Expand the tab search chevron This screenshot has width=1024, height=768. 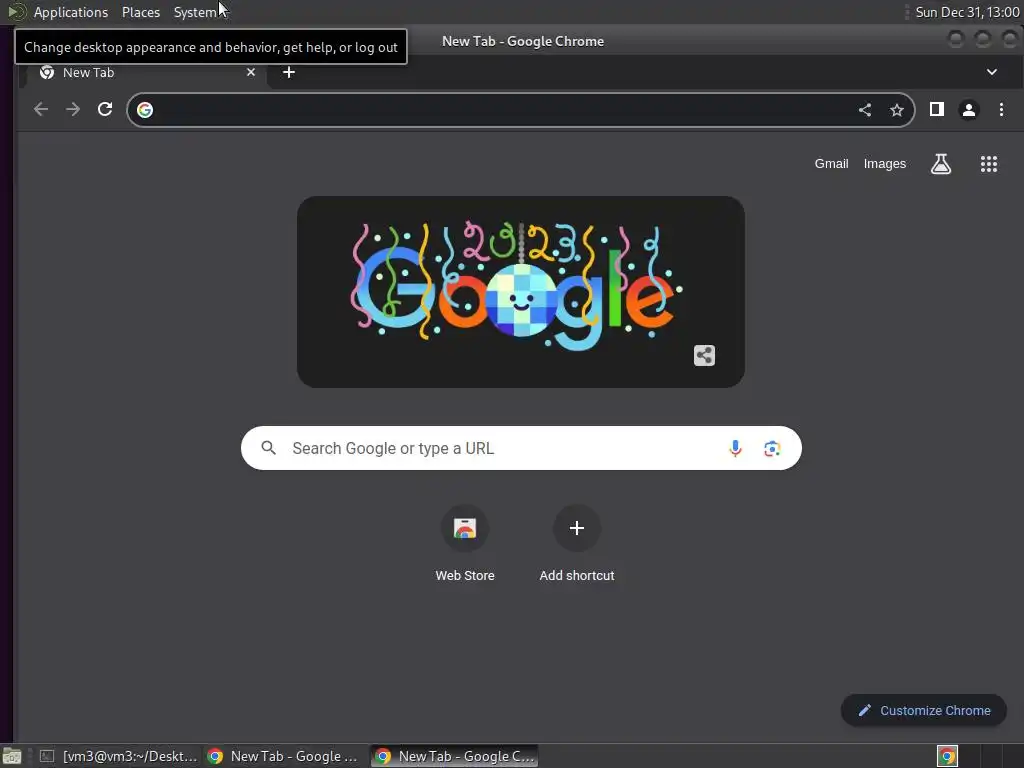click(x=991, y=72)
